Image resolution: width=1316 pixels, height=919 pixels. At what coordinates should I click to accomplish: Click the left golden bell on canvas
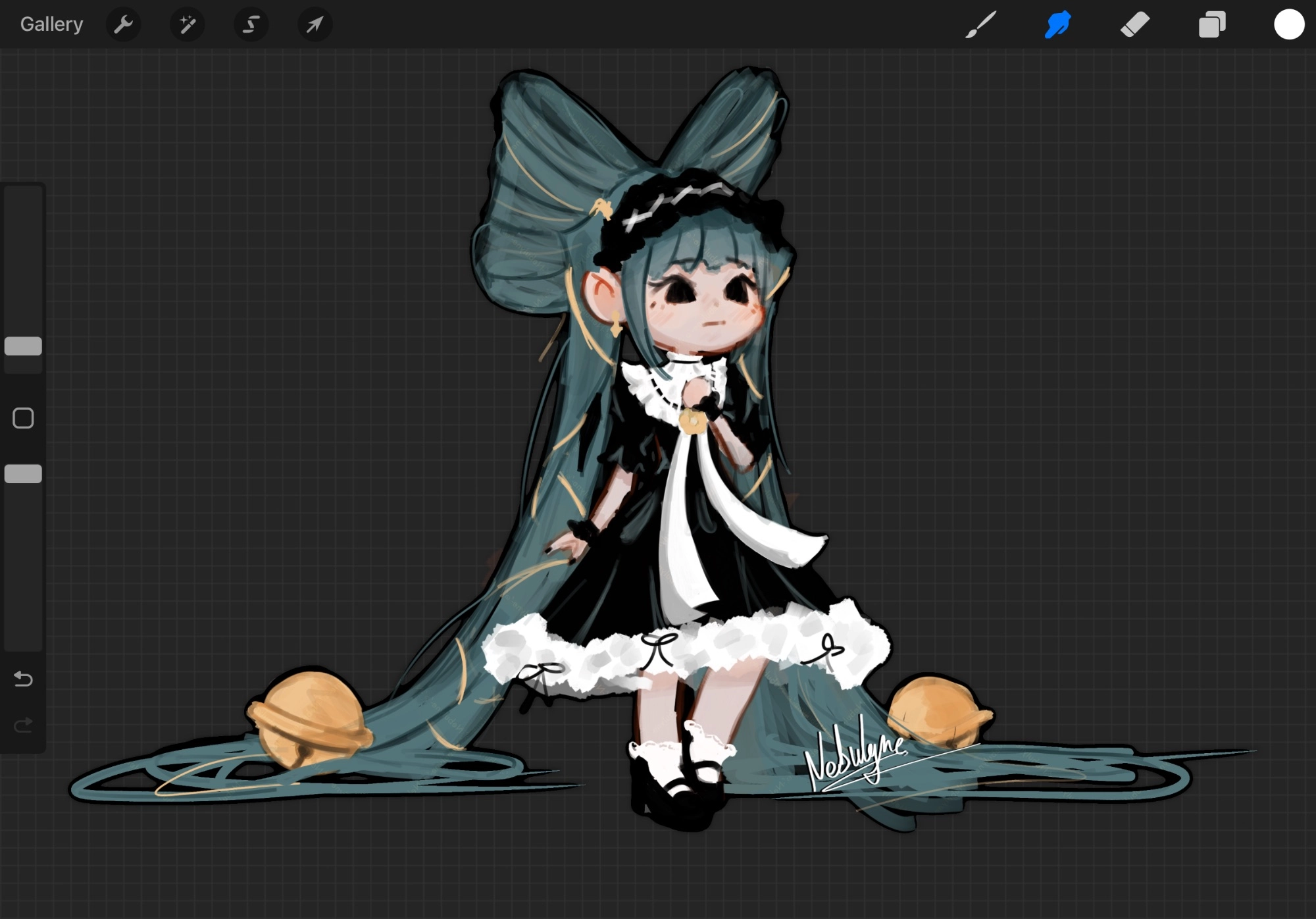point(308,718)
